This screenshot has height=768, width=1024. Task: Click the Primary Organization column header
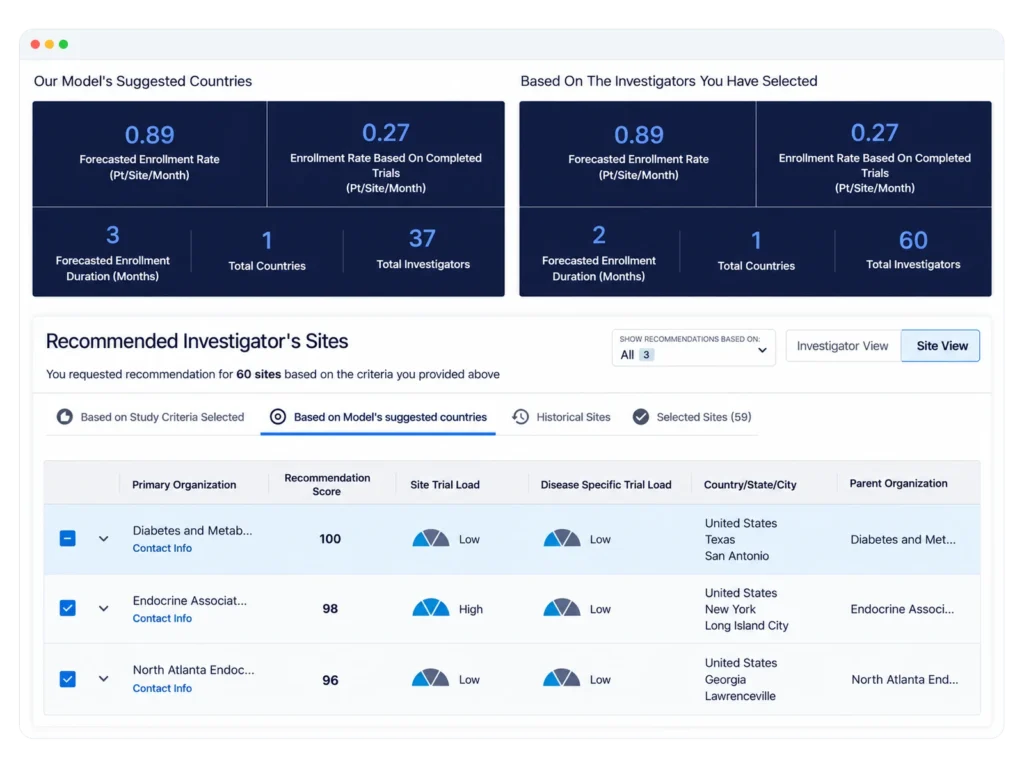184,485
